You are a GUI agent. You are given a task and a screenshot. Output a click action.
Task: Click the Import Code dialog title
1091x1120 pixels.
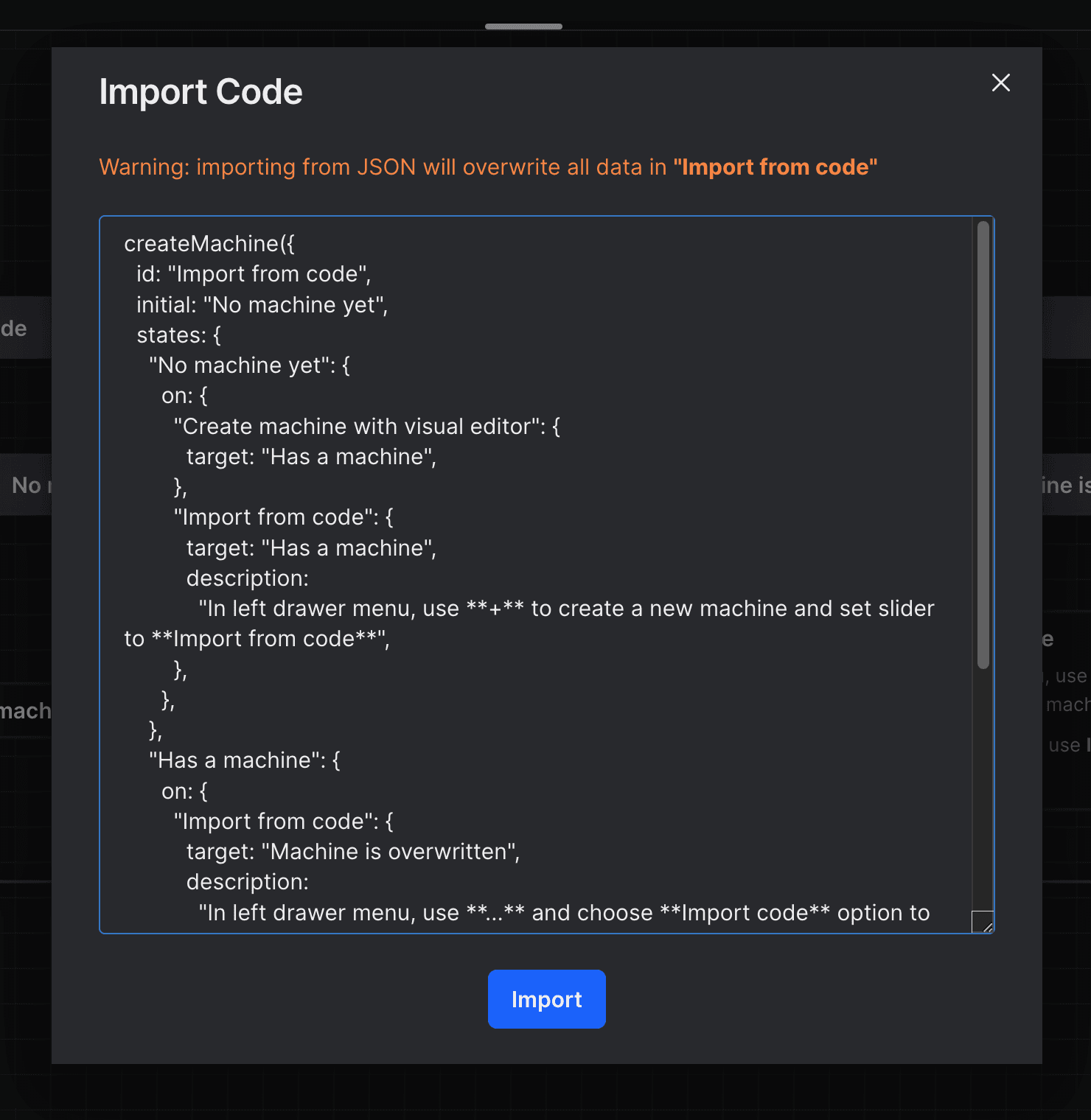201,91
